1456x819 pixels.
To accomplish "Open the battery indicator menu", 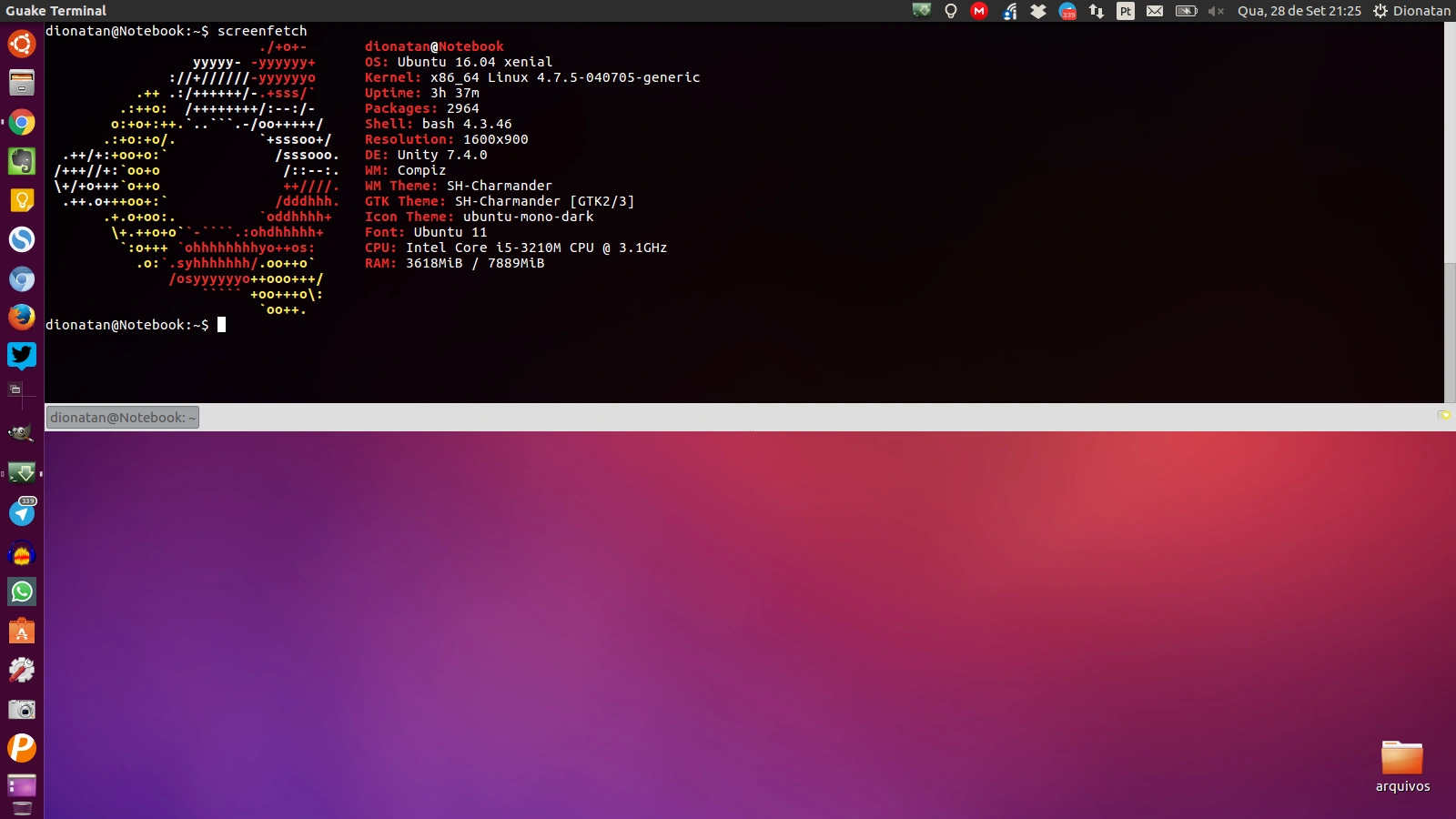I will pyautogui.click(x=1186, y=11).
